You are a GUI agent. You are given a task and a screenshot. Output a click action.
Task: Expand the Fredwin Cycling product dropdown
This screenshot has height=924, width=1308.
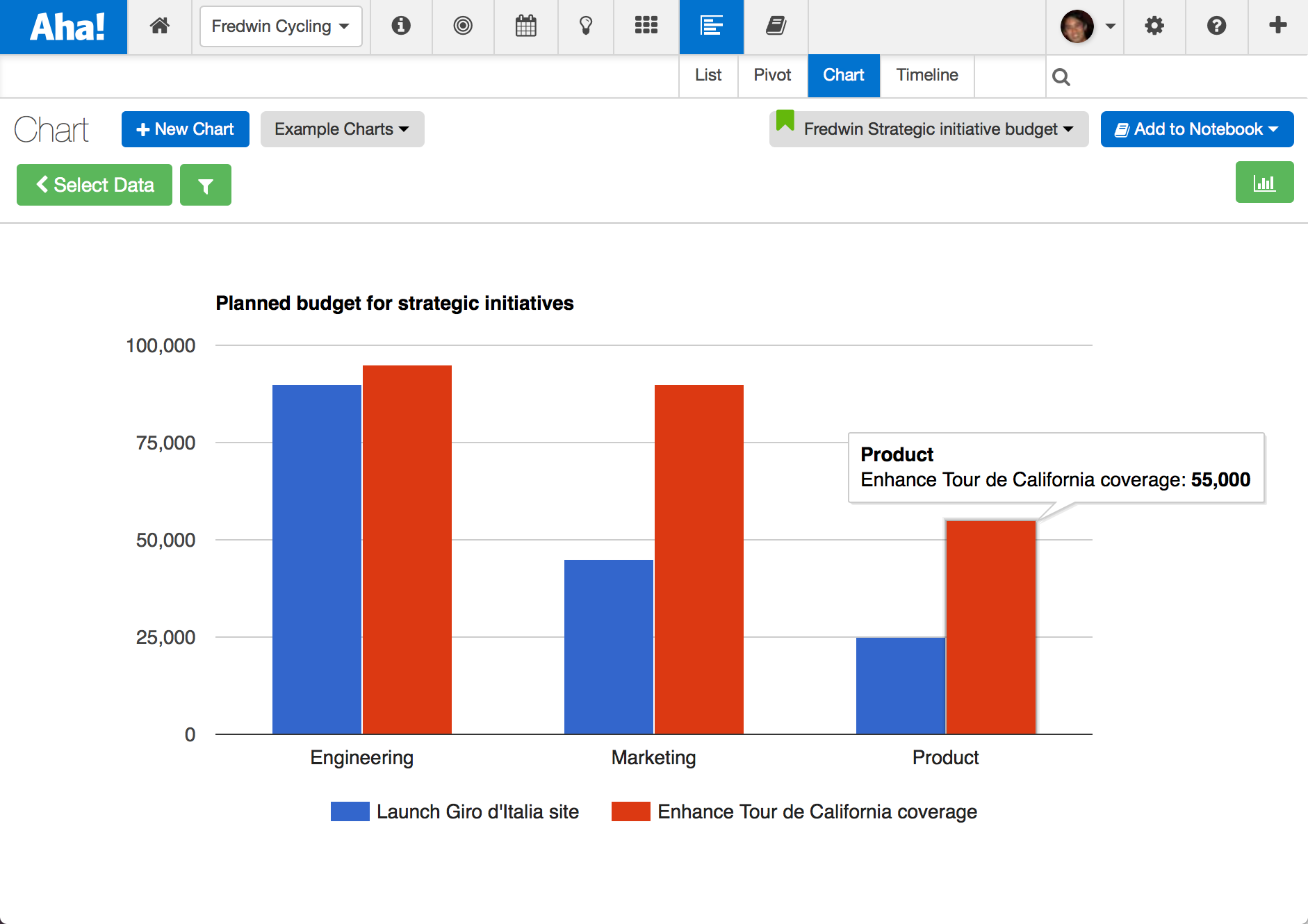281,26
